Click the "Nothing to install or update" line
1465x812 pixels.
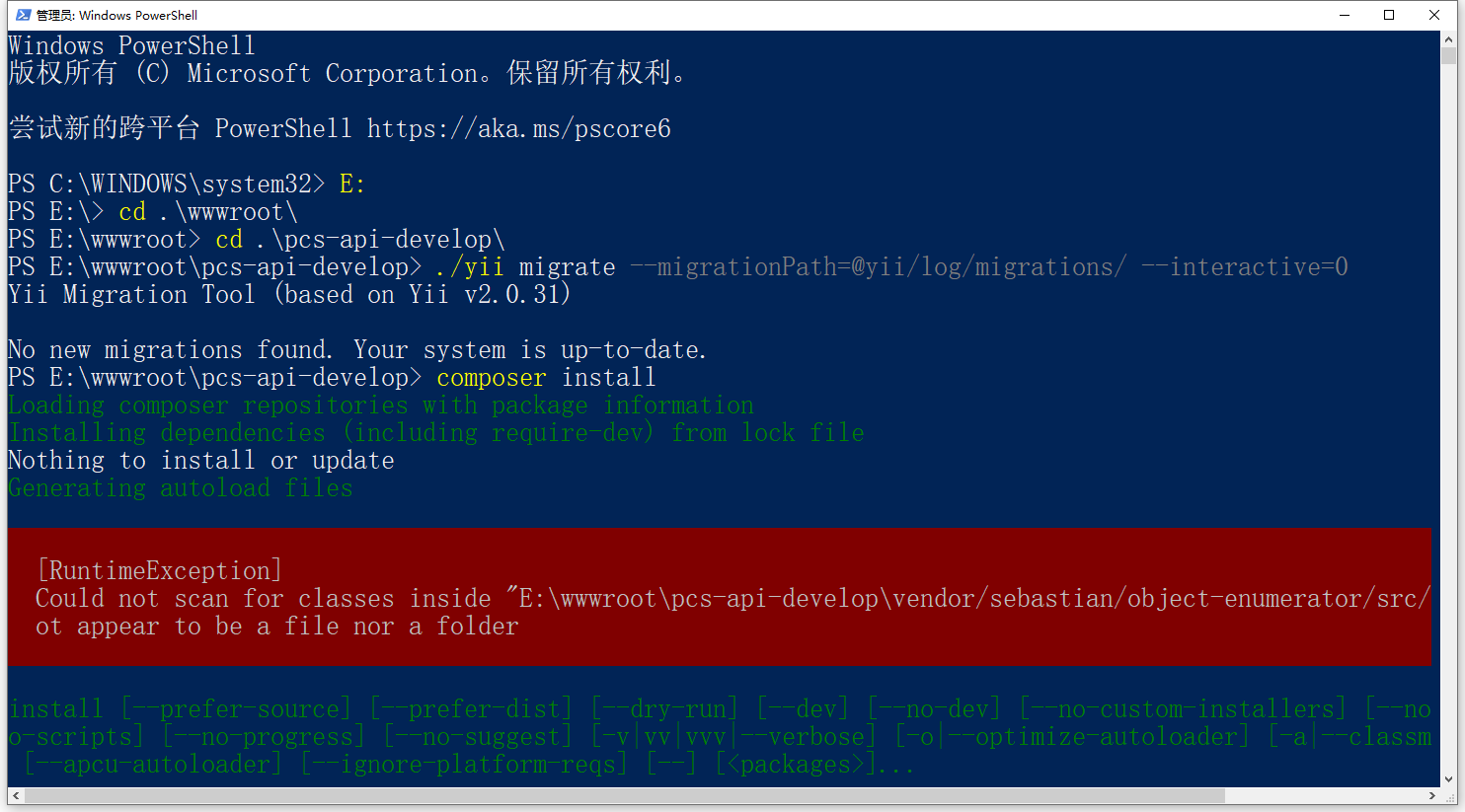201,461
